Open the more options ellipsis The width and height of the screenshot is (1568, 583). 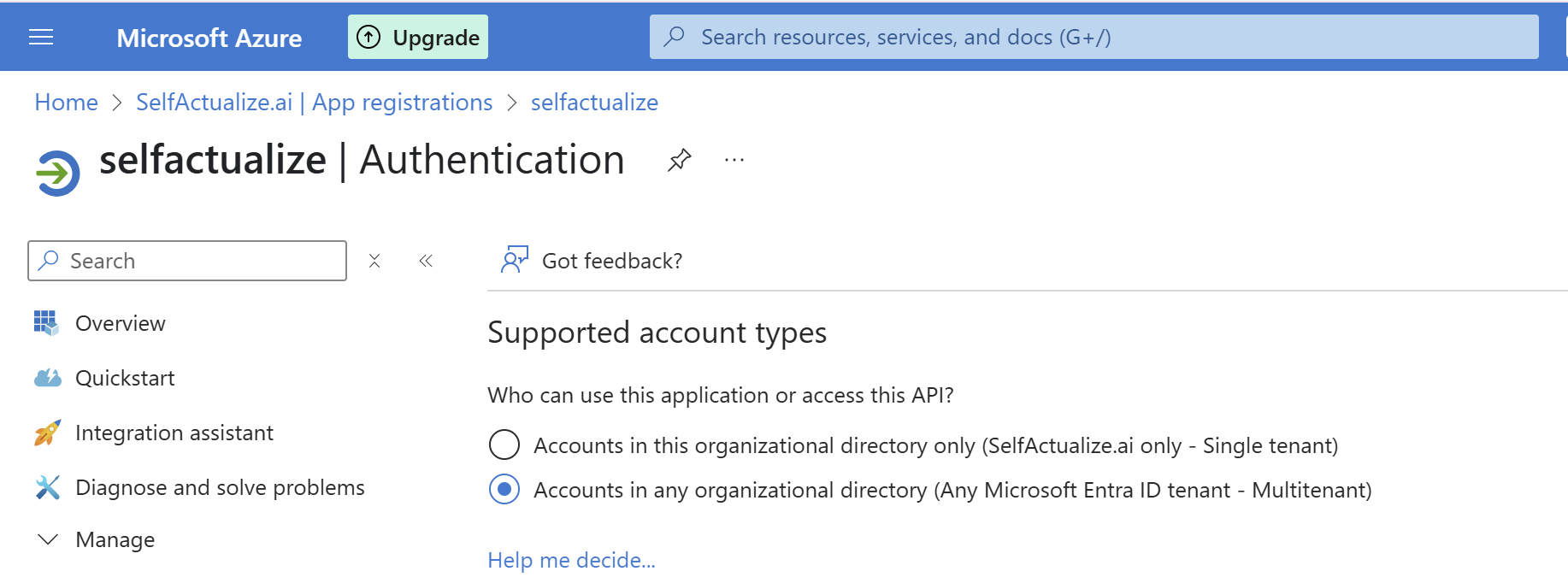[x=734, y=160]
